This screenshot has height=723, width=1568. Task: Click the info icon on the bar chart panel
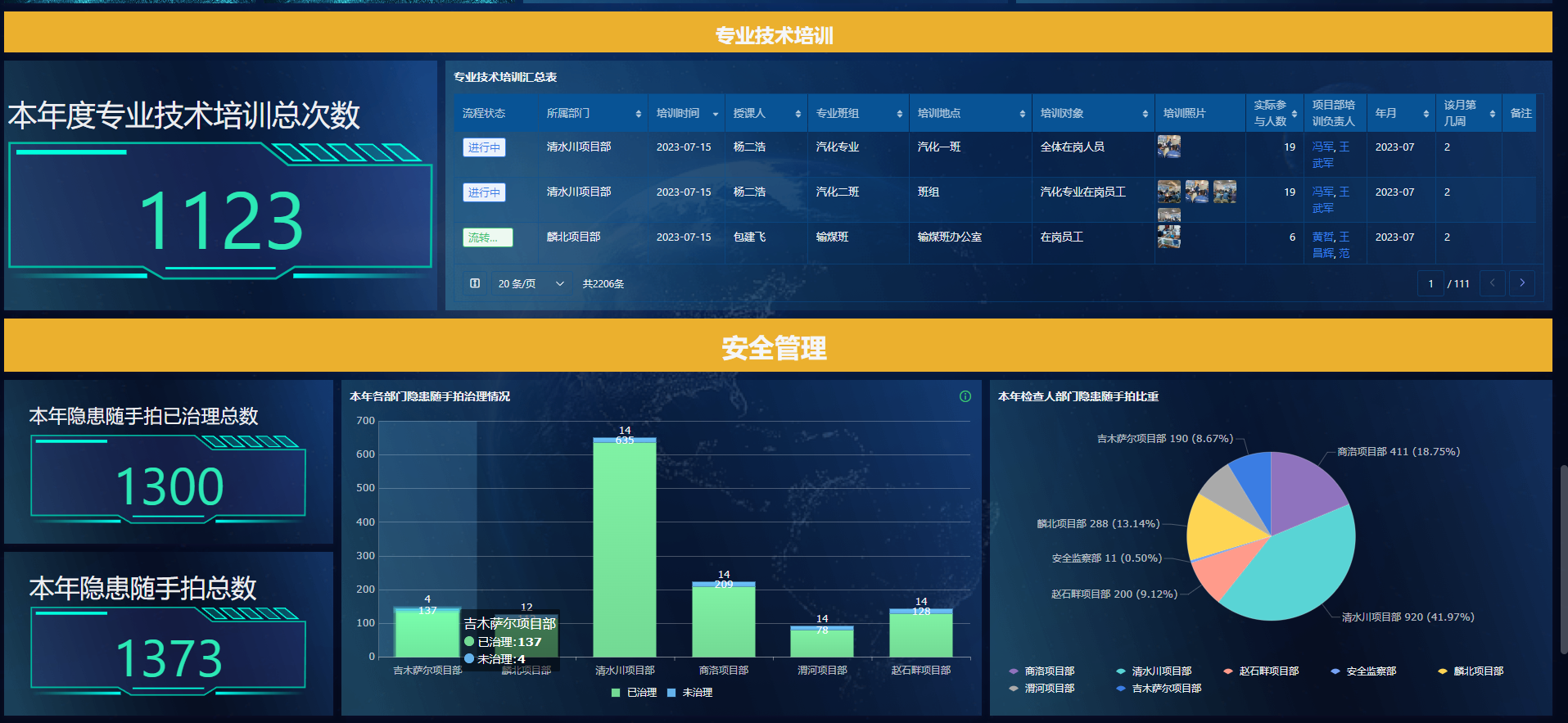(x=965, y=396)
